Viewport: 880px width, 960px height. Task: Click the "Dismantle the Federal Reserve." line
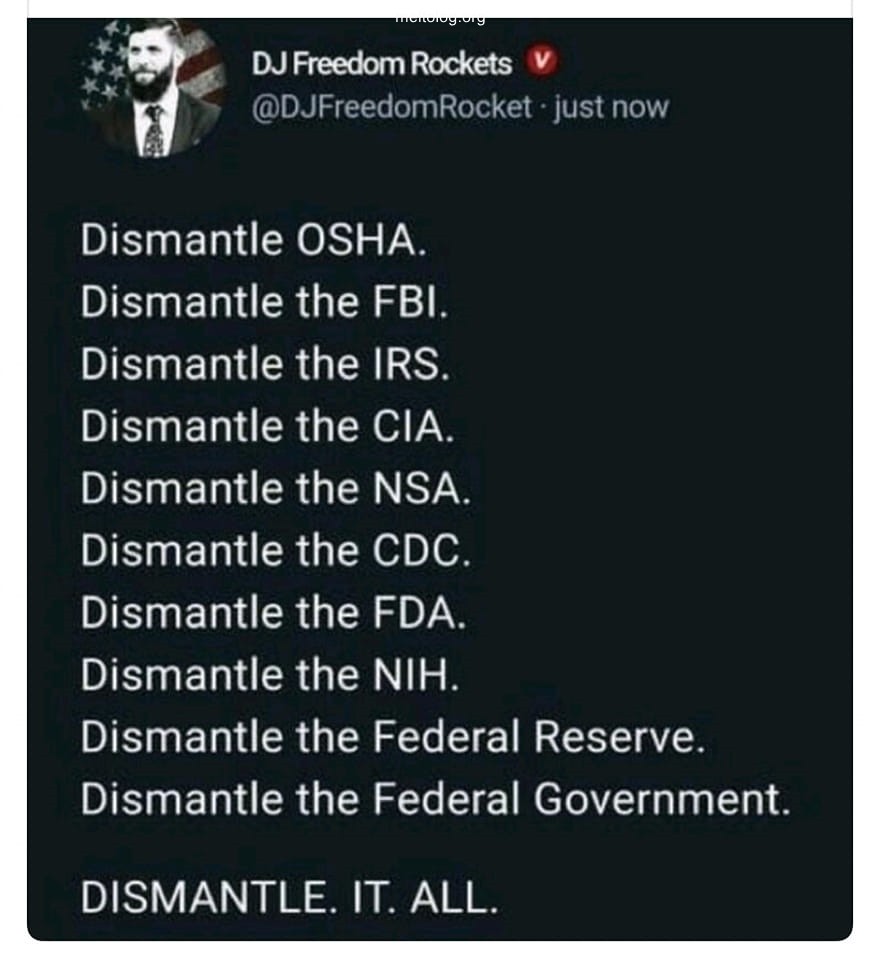coord(393,737)
